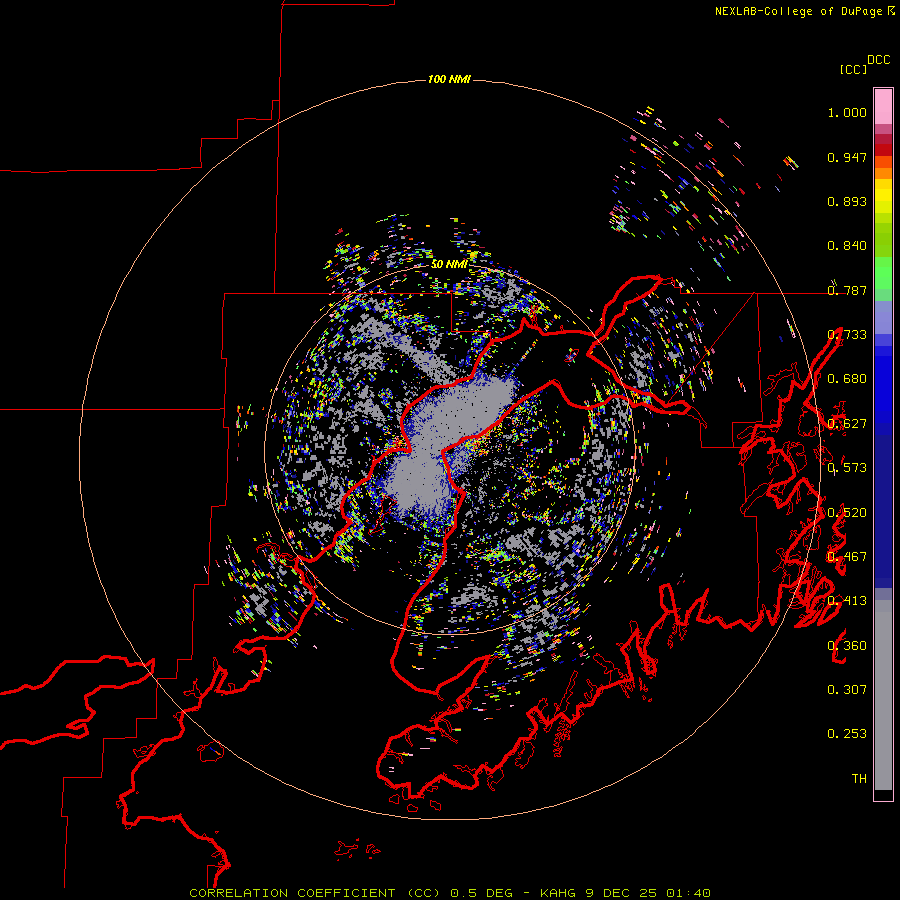Click the 0.627 scale value

pyautogui.click(x=847, y=424)
